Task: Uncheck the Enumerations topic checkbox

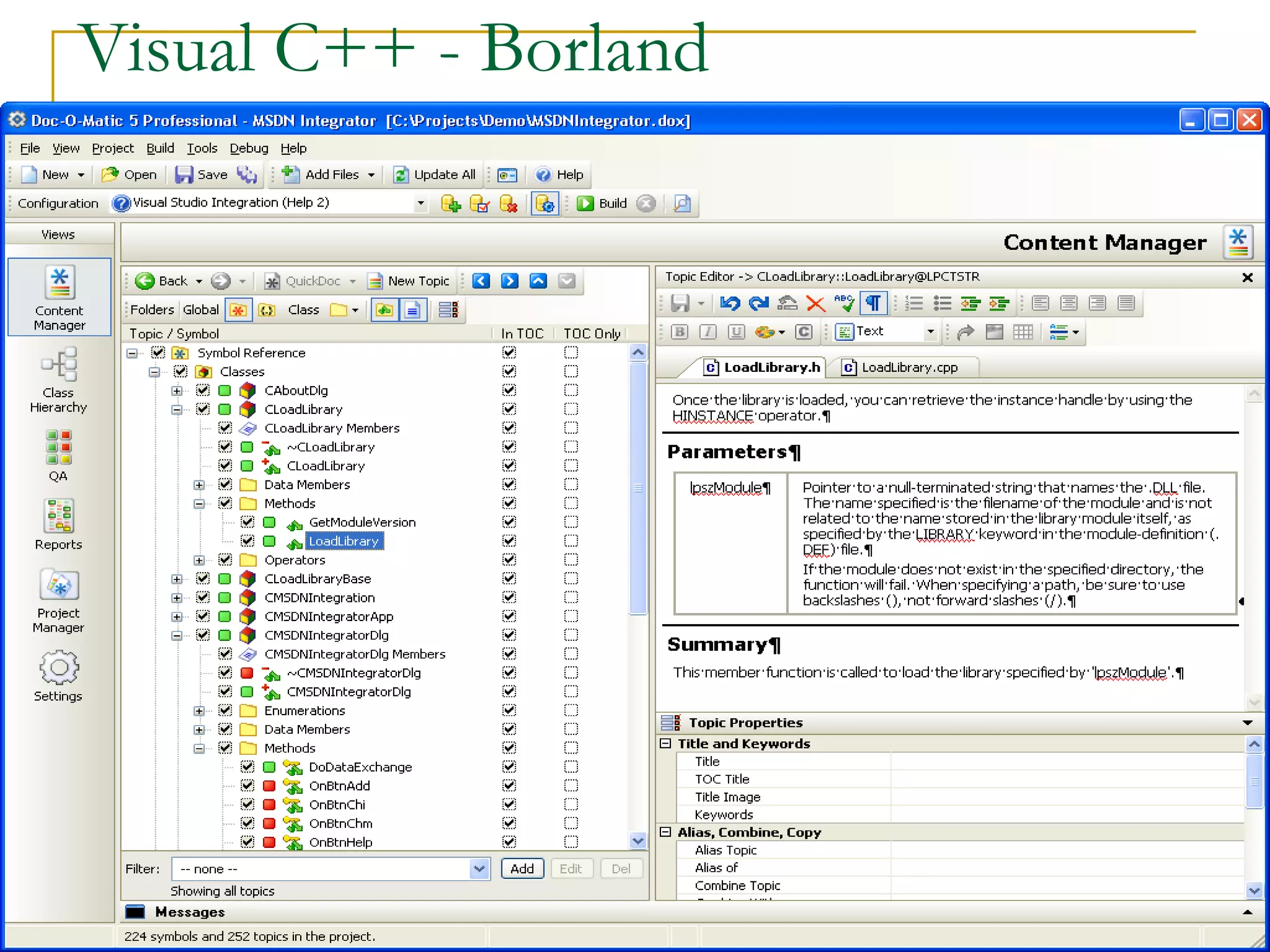Action: pos(225,710)
